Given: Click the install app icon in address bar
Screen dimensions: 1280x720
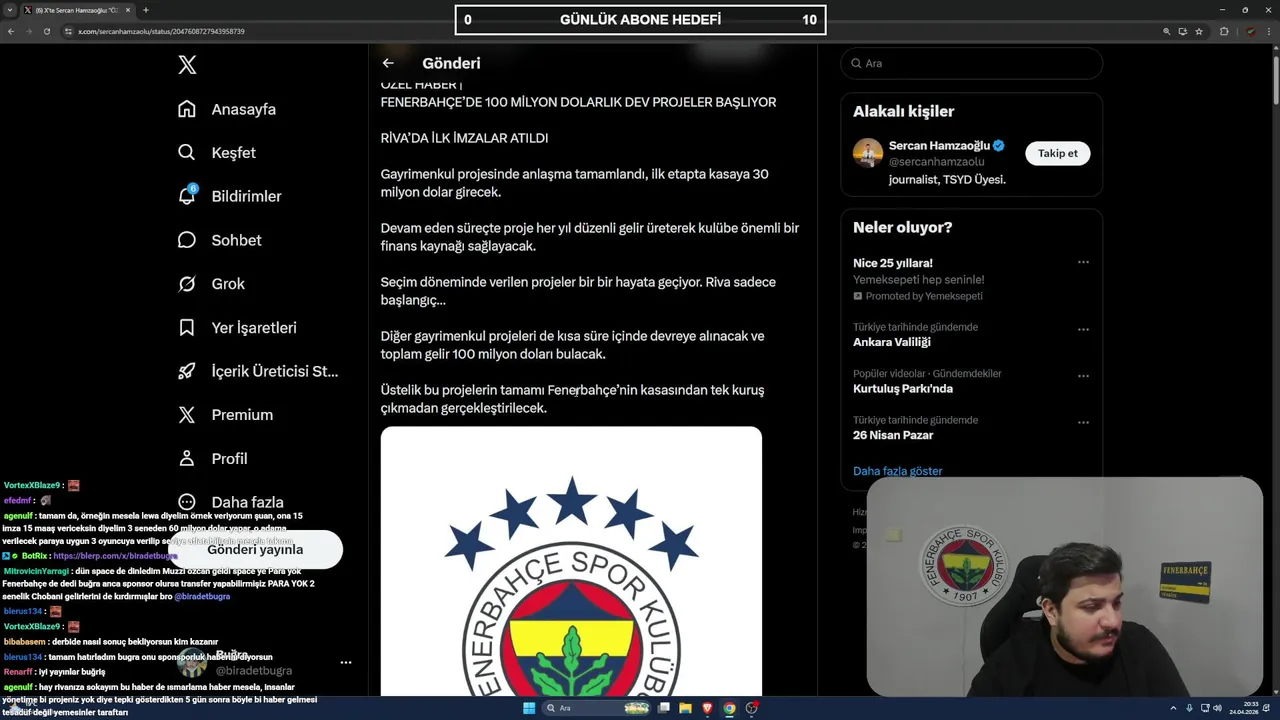Looking at the screenshot, I should coord(1183,31).
